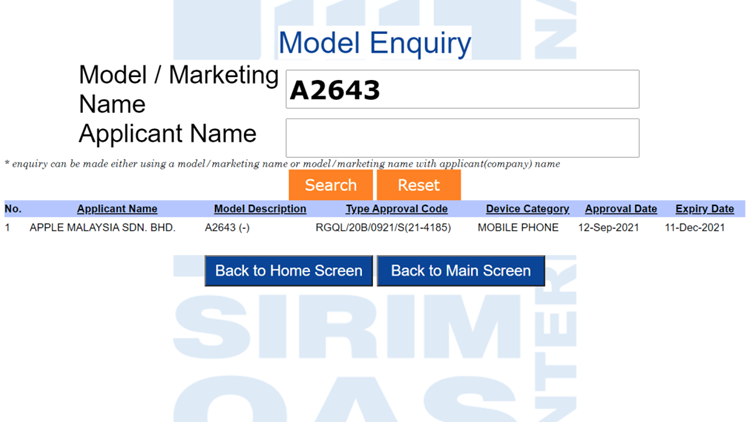Click the italic enquiry note text
The height and width of the screenshot is (422, 750).
[x=282, y=164]
